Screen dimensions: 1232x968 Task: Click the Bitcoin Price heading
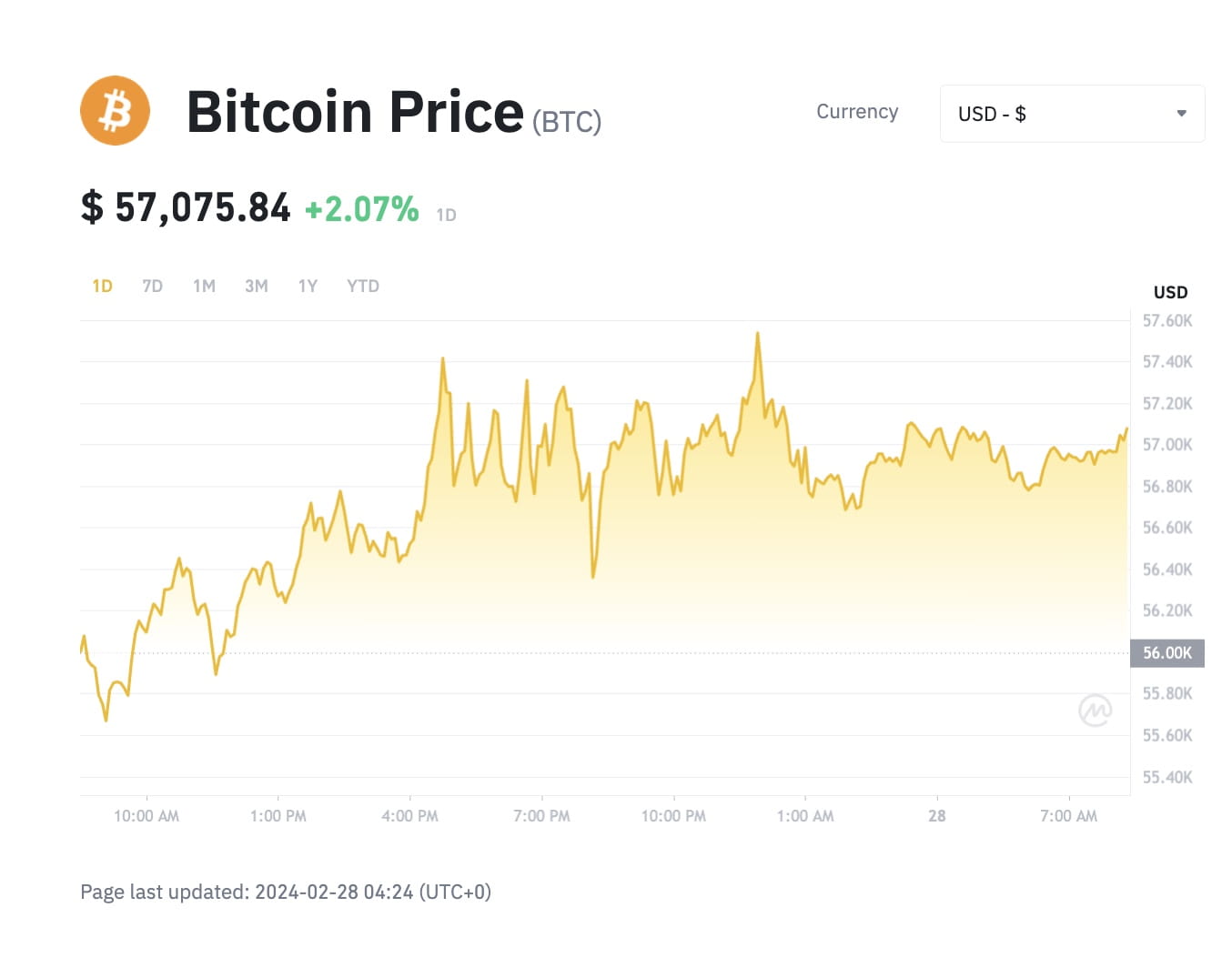(x=353, y=110)
